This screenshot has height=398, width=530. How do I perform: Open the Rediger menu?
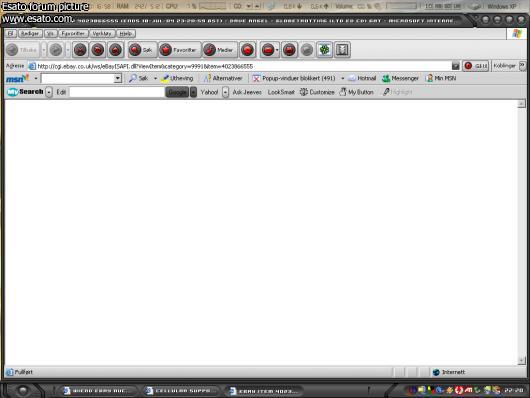pyautogui.click(x=30, y=34)
